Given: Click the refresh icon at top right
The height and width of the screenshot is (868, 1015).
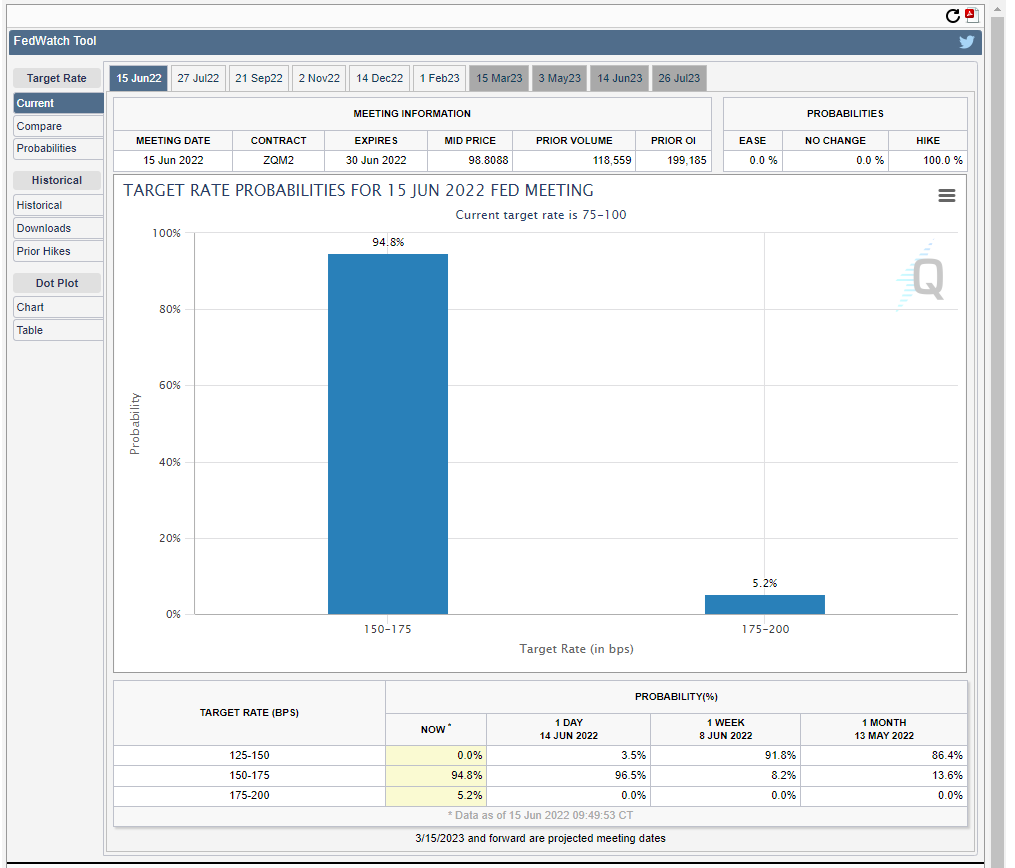Looking at the screenshot, I should click(952, 16).
